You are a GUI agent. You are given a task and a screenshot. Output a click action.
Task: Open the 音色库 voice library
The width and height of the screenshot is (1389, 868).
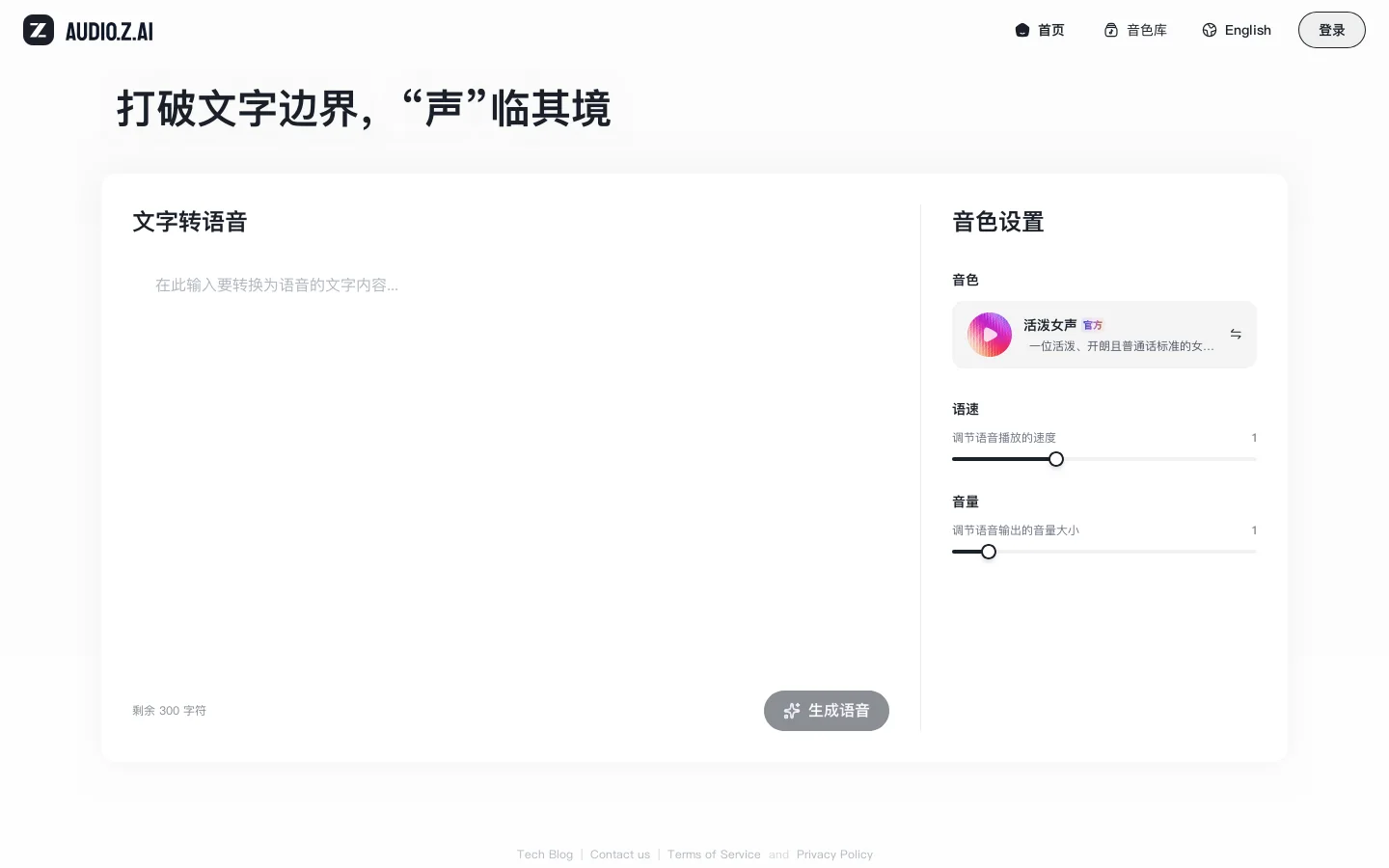[1135, 30]
